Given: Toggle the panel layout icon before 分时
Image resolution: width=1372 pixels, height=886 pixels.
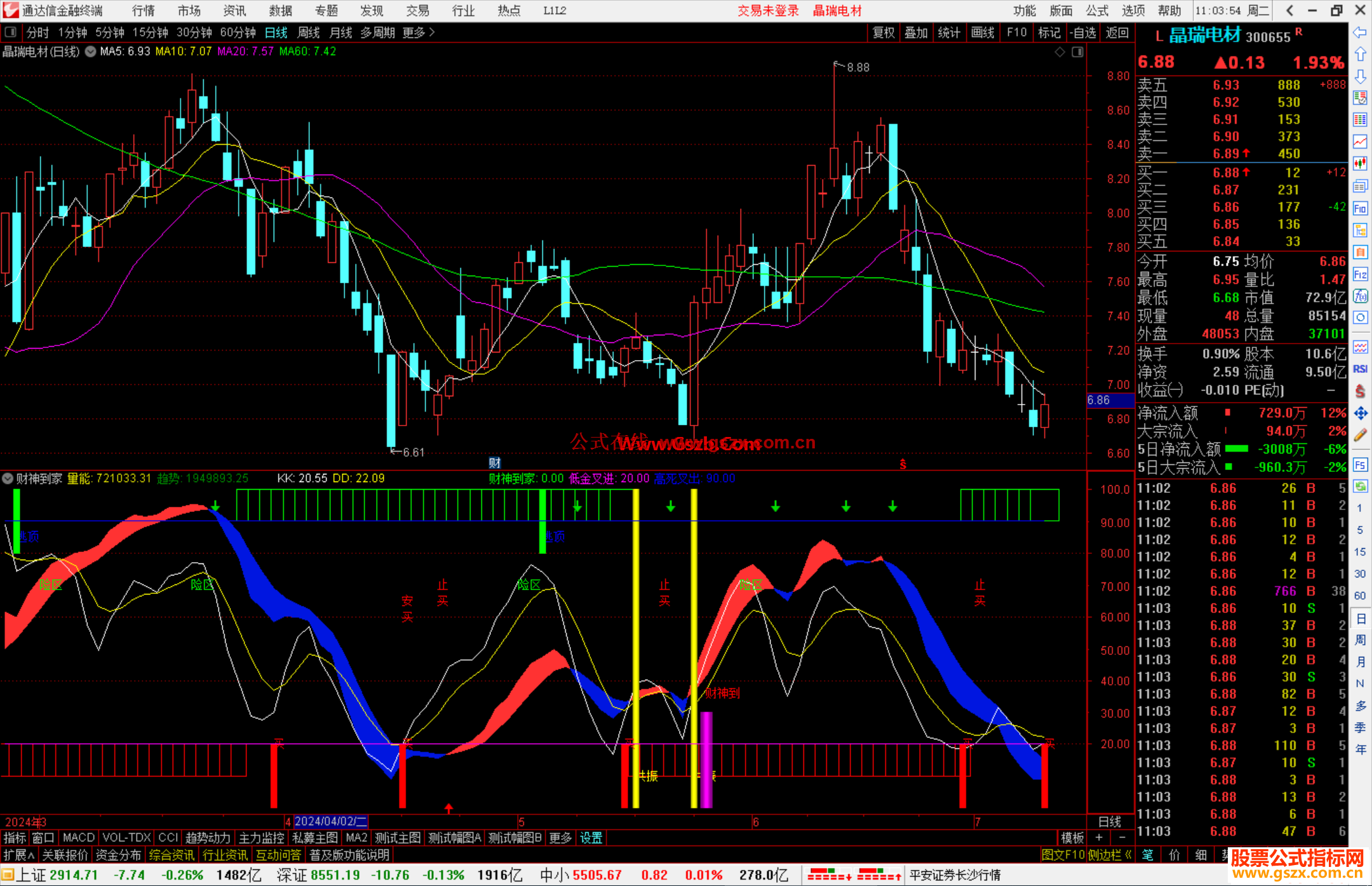Looking at the screenshot, I should 11,32.
